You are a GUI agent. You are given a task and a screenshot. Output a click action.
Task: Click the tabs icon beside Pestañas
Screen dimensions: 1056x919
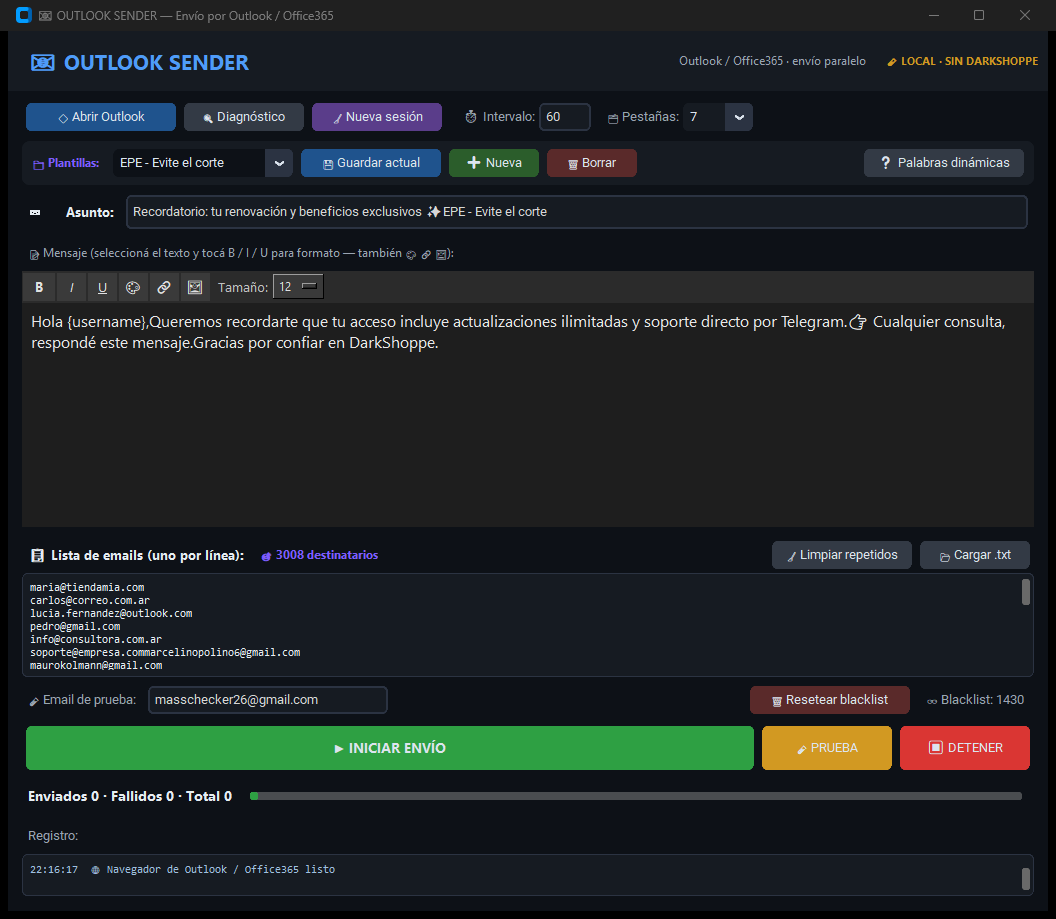point(613,118)
